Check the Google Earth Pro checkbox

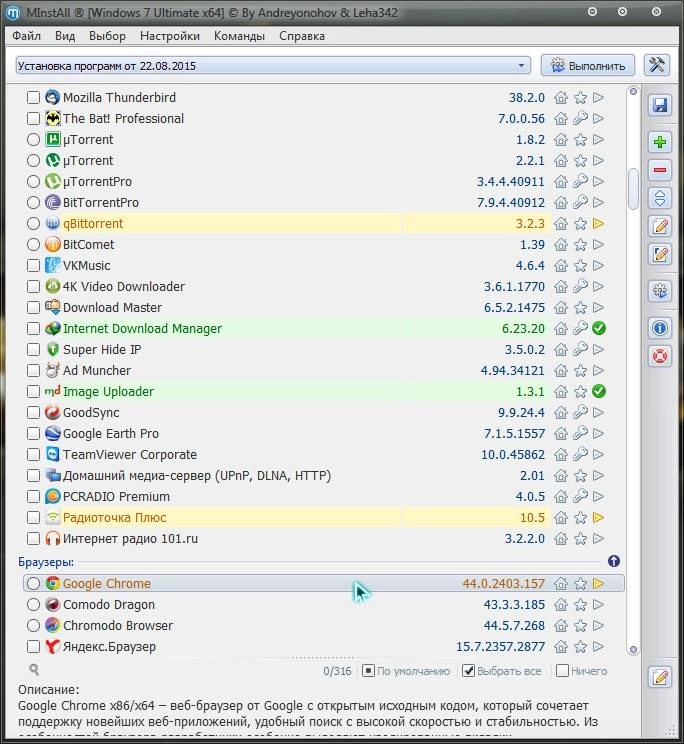click(x=33, y=433)
